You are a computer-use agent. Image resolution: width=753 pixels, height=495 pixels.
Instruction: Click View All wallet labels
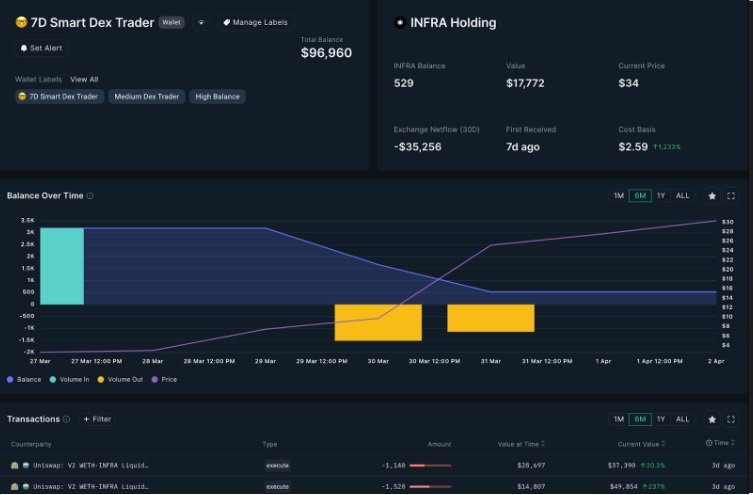[x=84, y=79]
